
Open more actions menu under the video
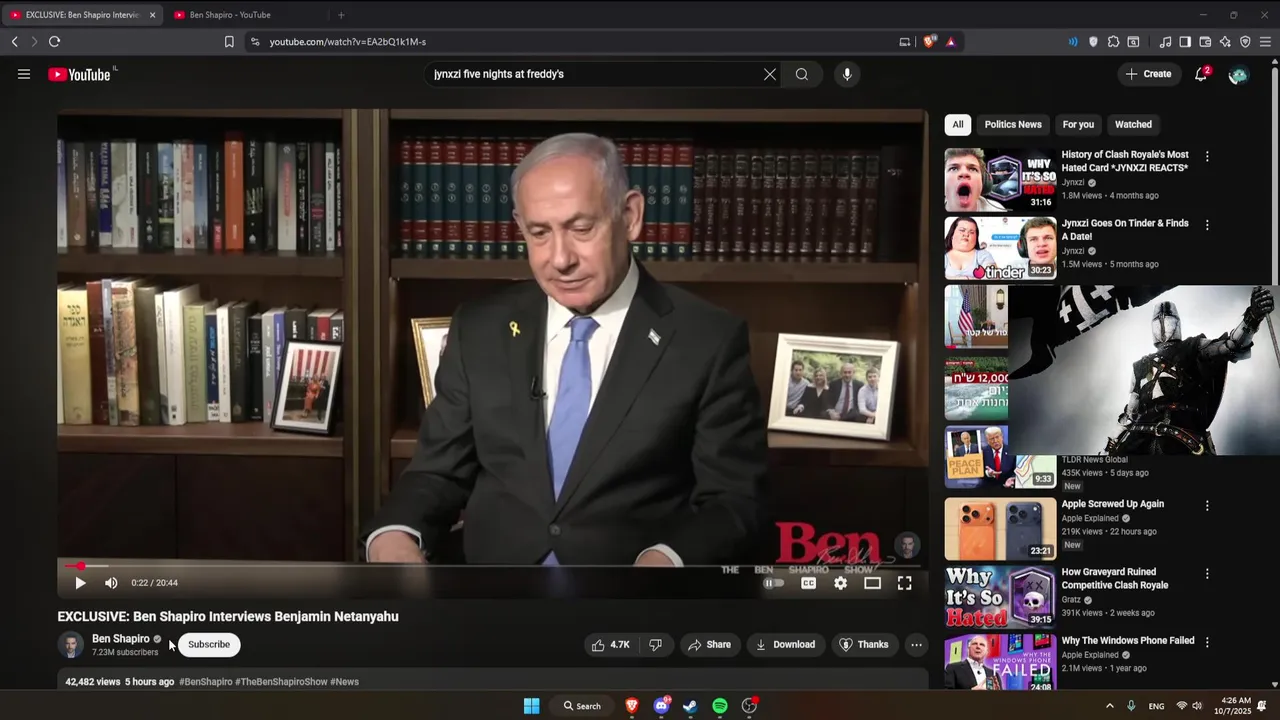coord(916,645)
